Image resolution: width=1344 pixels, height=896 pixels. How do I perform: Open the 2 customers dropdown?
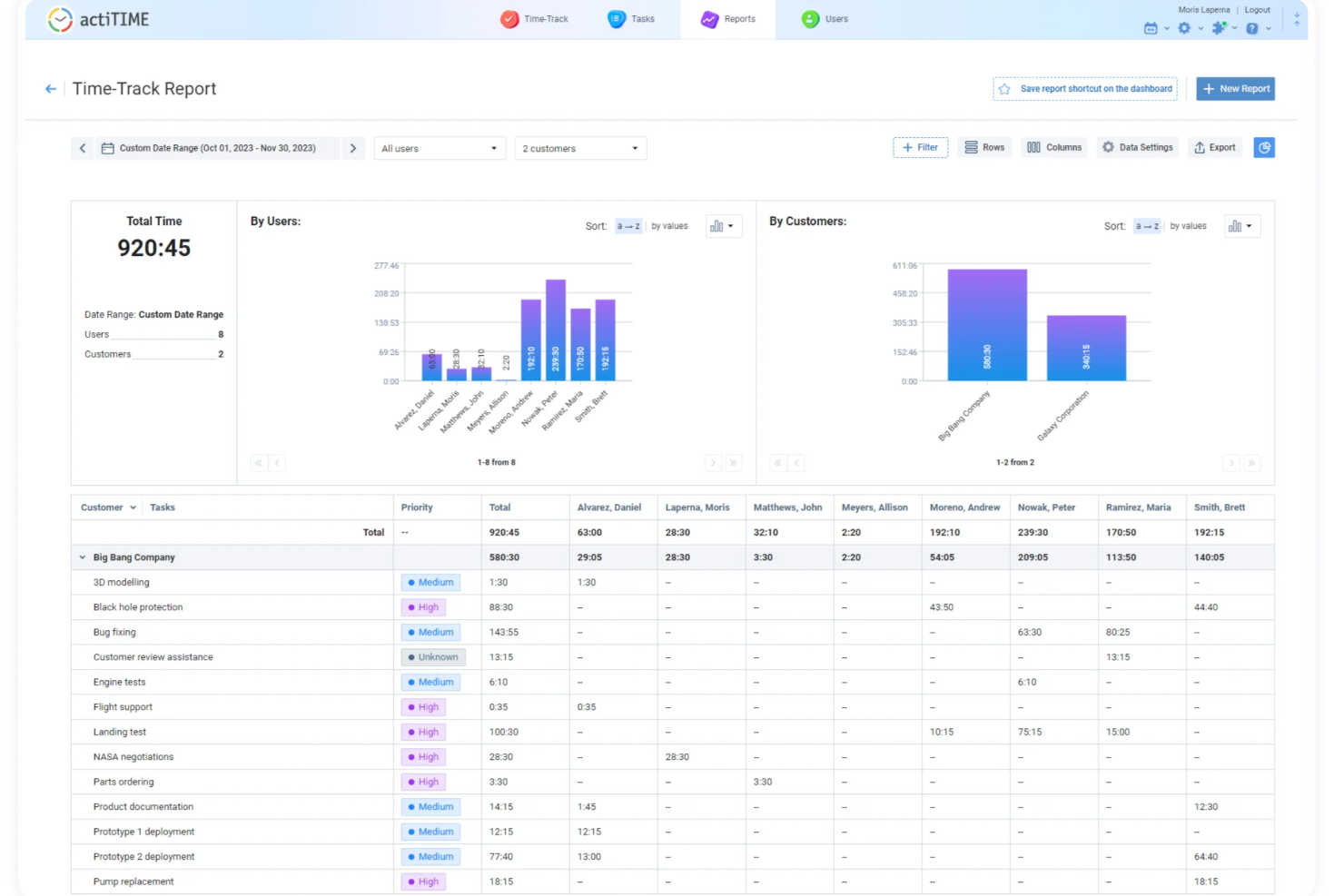pyautogui.click(x=580, y=148)
